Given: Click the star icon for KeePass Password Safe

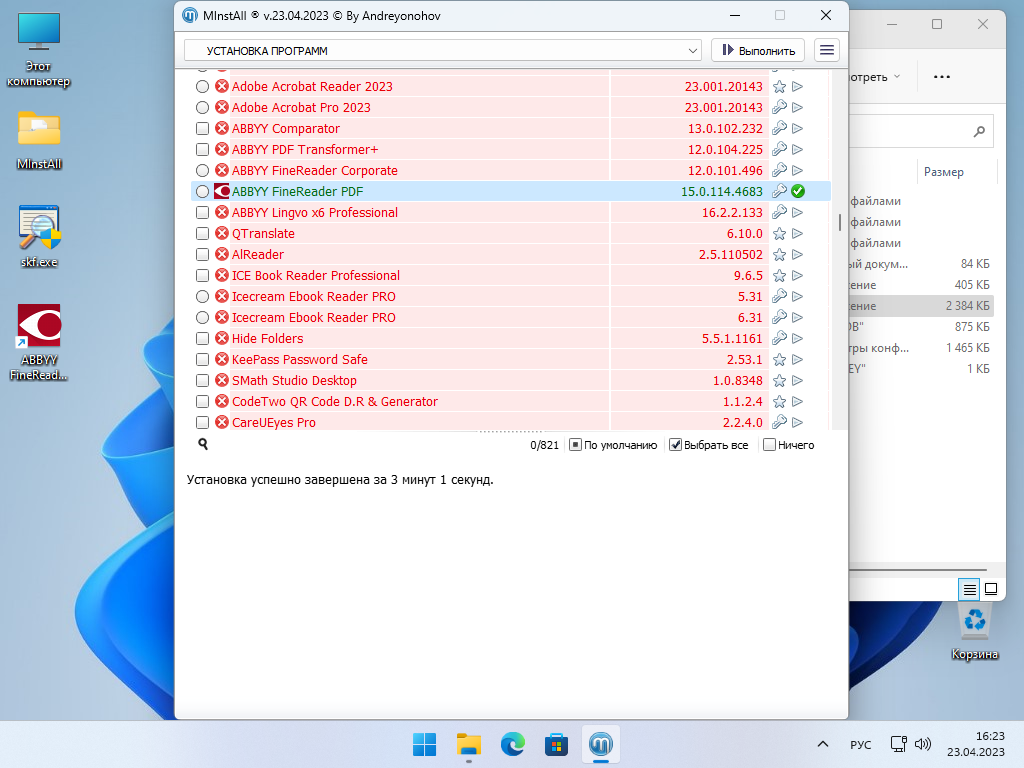Looking at the screenshot, I should point(779,359).
